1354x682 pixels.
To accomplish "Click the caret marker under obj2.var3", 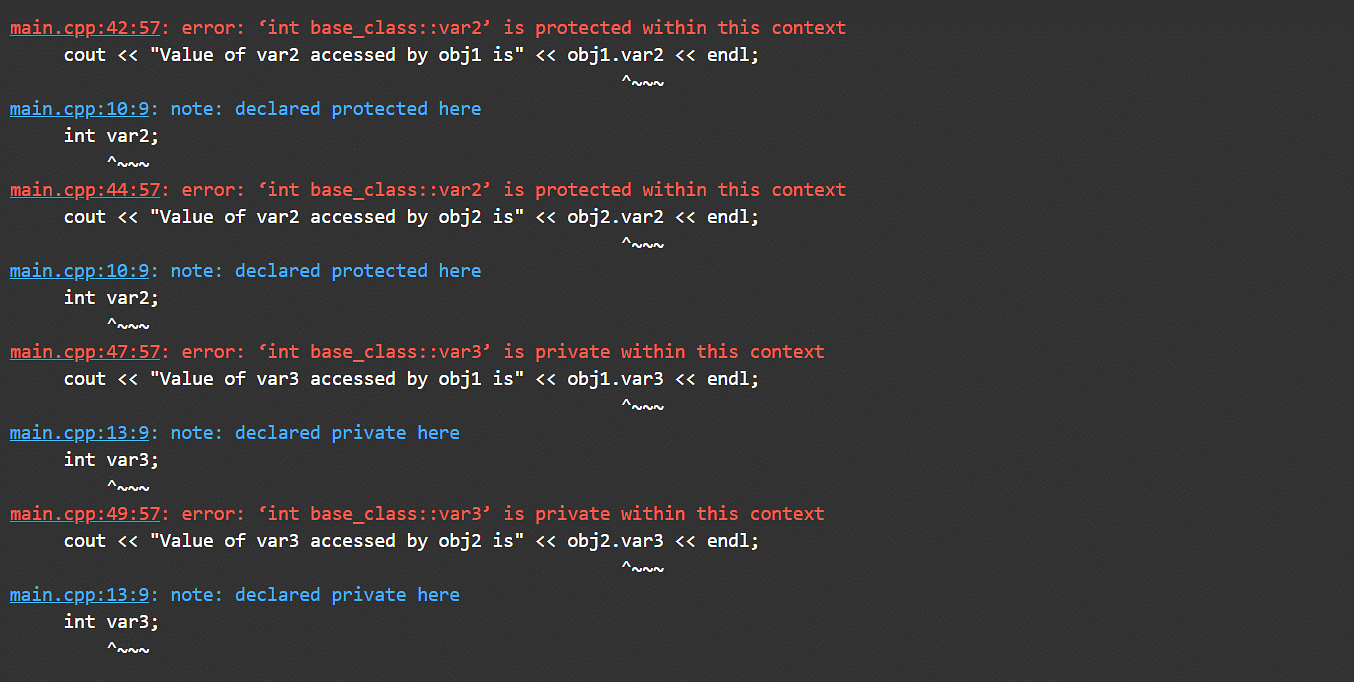I will coord(642,568).
